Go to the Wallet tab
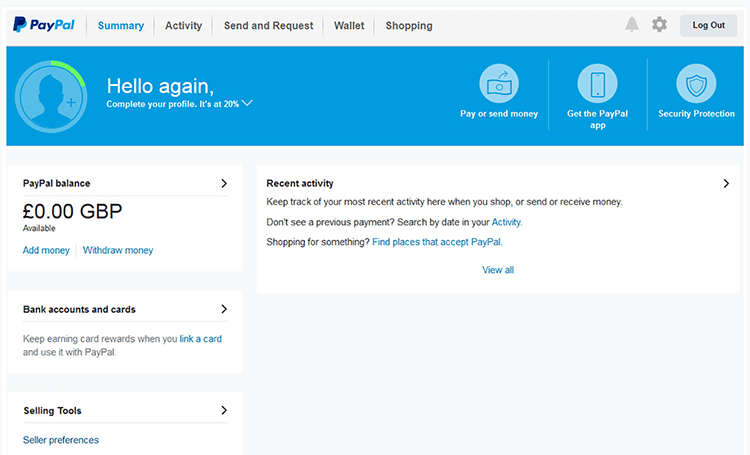The width and height of the screenshot is (750, 455). tap(349, 26)
